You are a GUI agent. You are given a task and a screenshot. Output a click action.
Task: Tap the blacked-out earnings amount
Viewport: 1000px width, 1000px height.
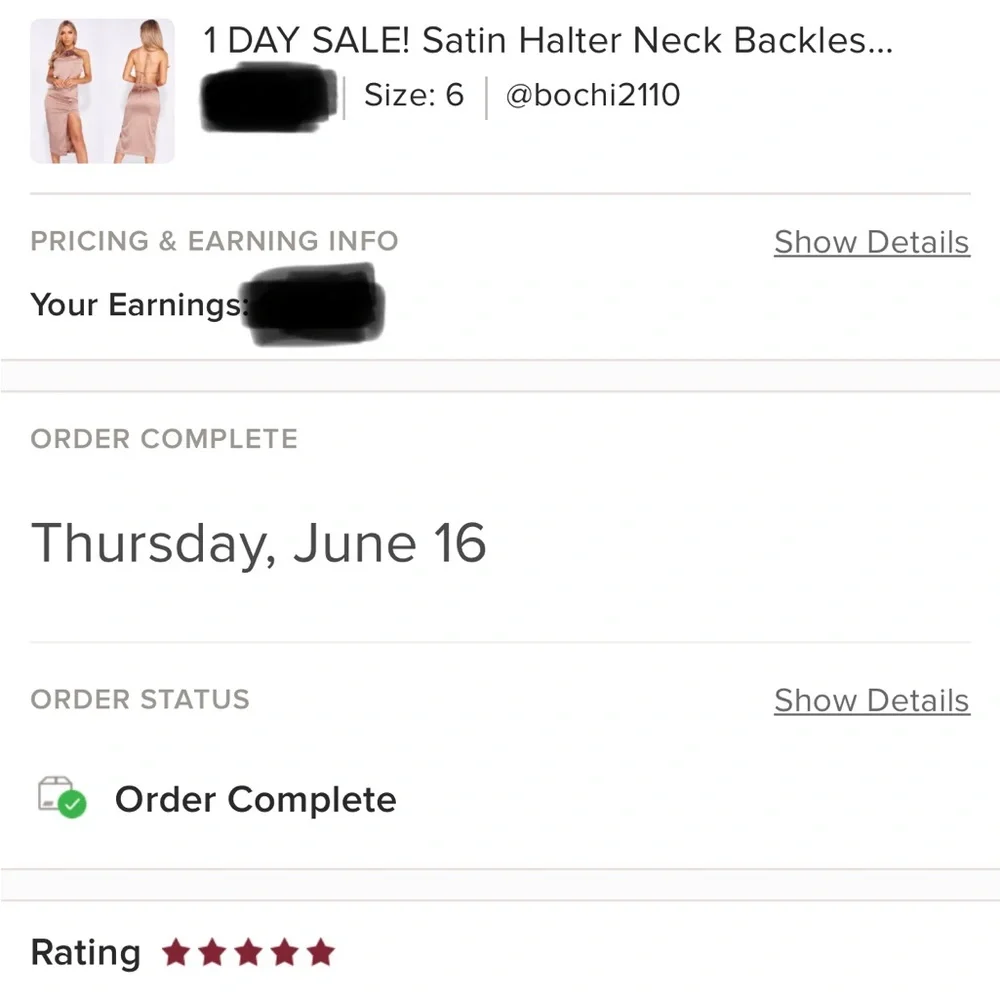318,304
